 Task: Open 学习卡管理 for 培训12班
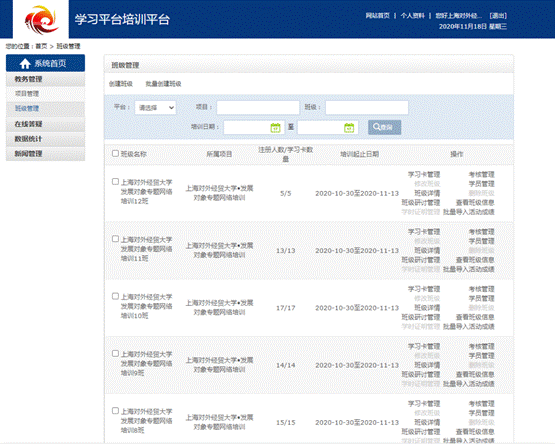[x=424, y=175]
